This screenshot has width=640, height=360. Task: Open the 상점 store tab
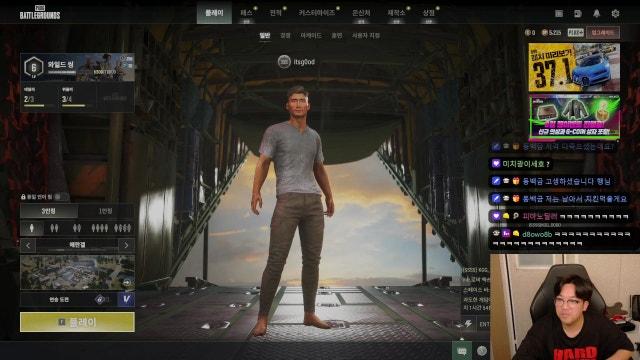[x=429, y=13]
